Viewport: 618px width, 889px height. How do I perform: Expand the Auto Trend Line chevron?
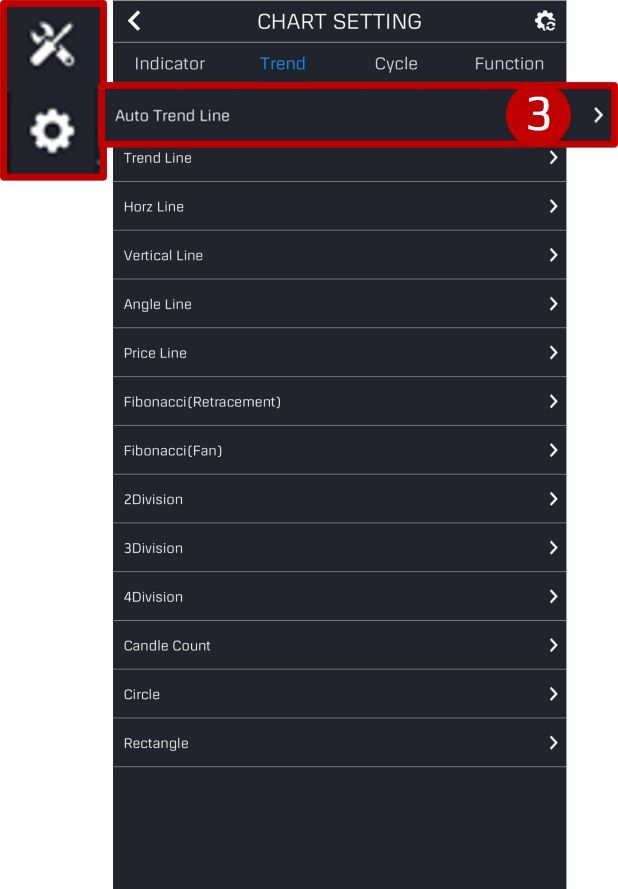coord(598,115)
